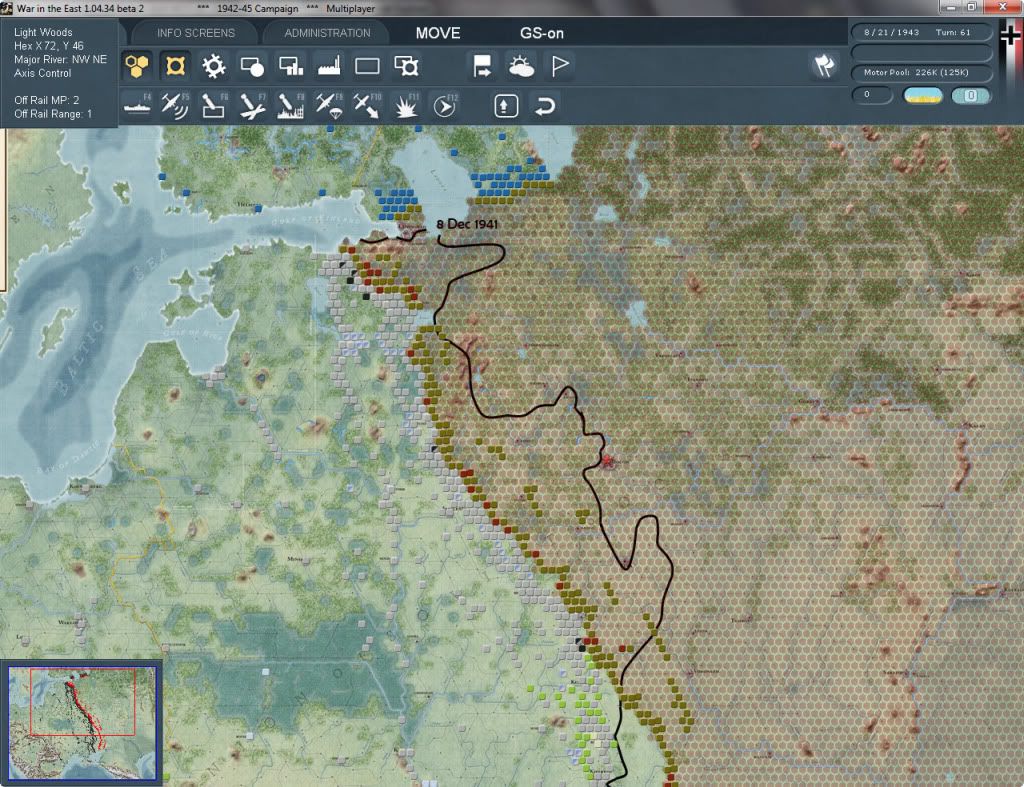
Task: Click the flag with arrow icon
Action: tap(482, 66)
